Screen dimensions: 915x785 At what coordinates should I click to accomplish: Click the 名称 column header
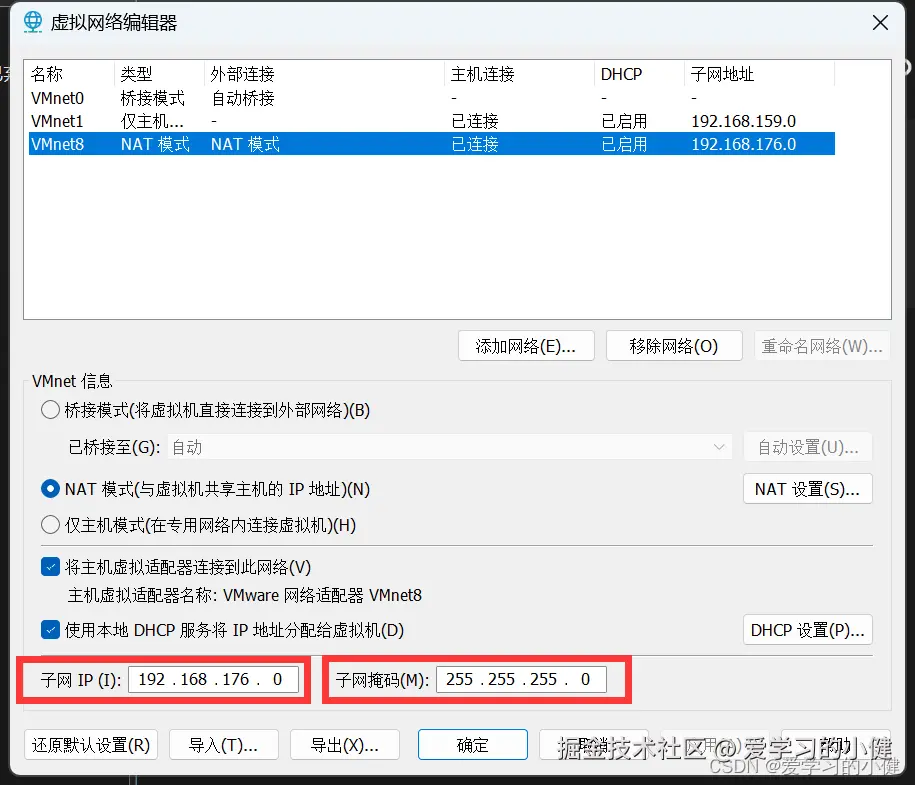coord(70,74)
